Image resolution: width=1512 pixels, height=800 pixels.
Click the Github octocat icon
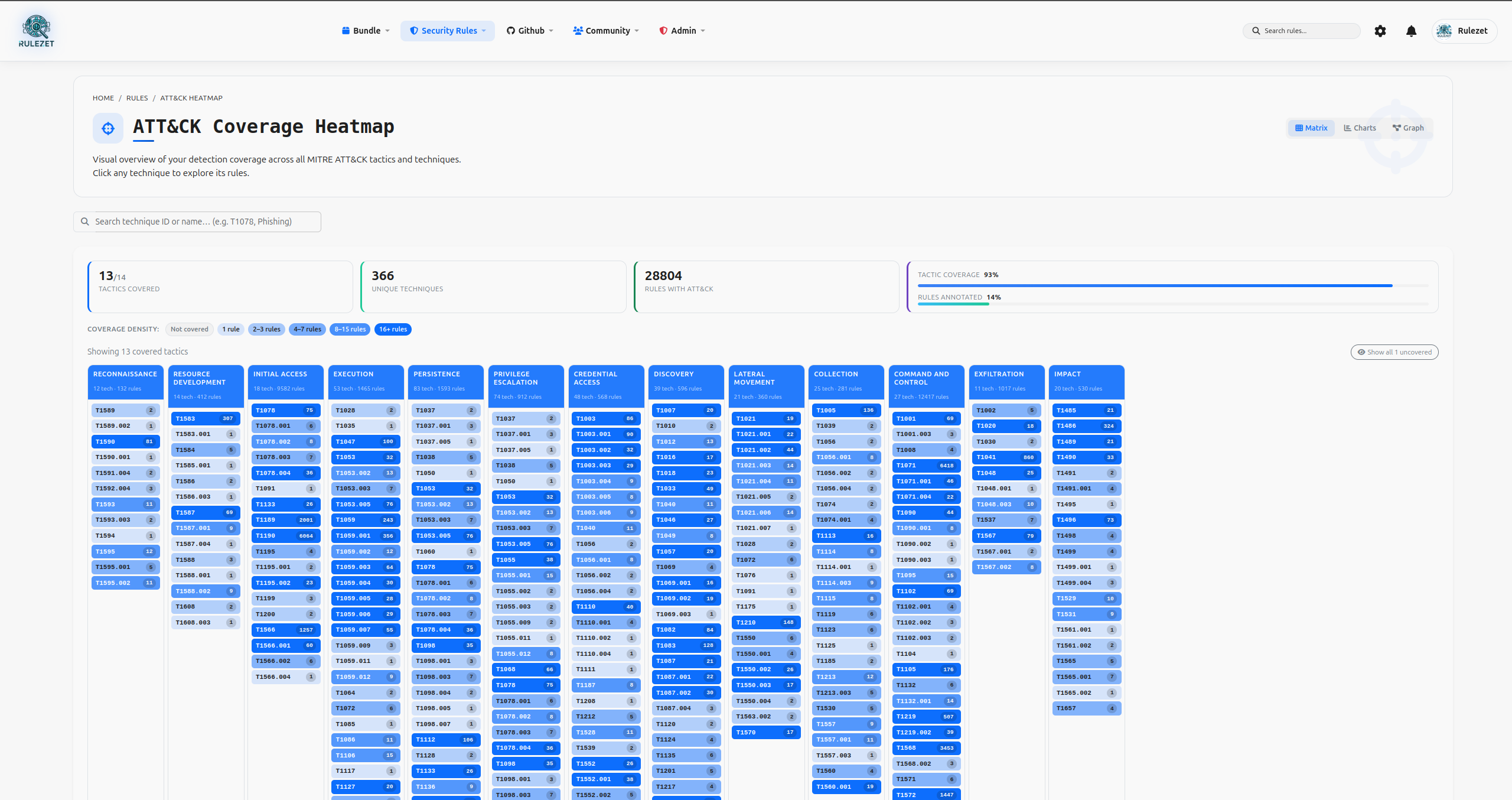(x=511, y=31)
